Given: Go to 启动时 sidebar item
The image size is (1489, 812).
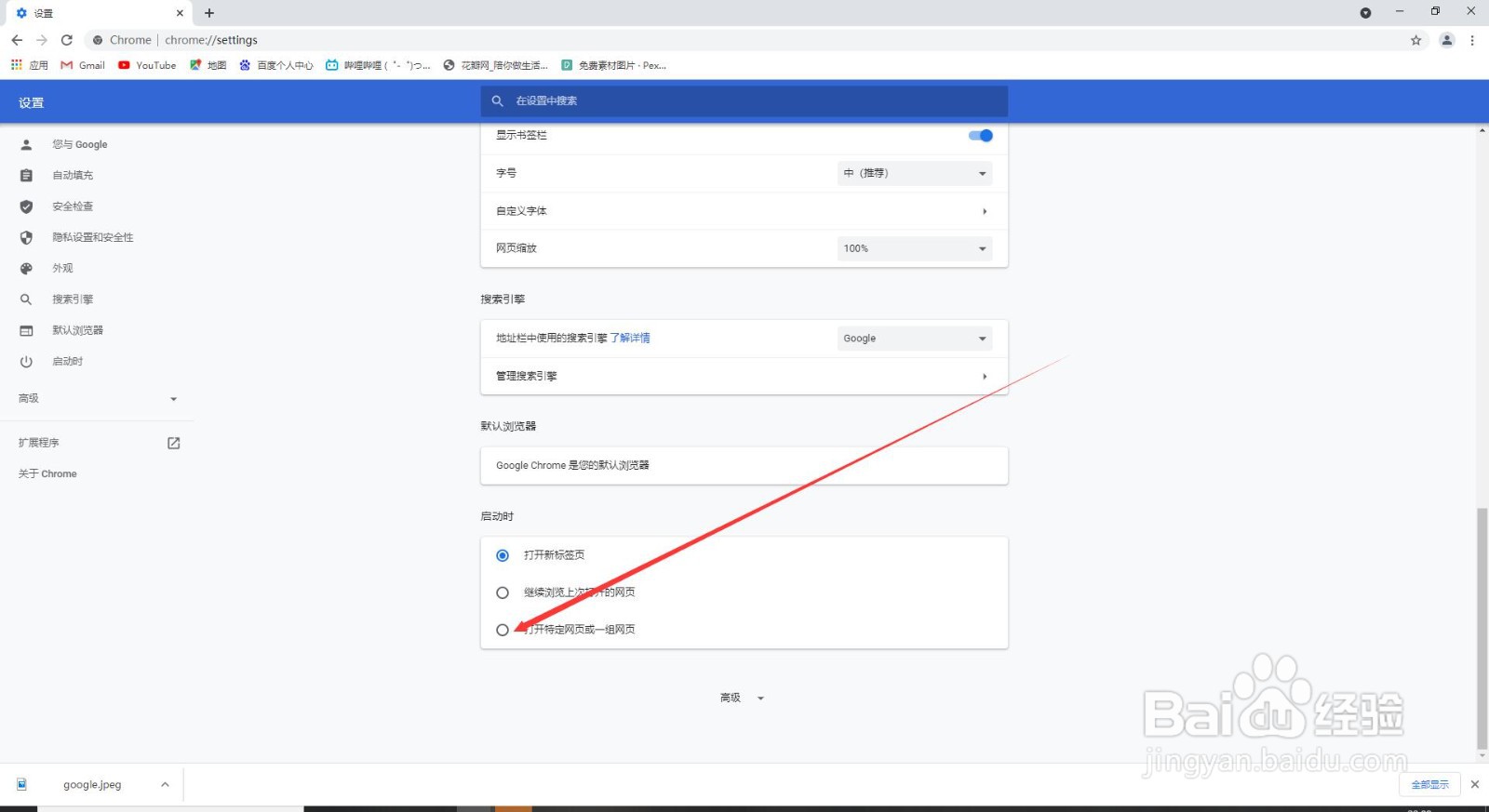Looking at the screenshot, I should point(68,361).
